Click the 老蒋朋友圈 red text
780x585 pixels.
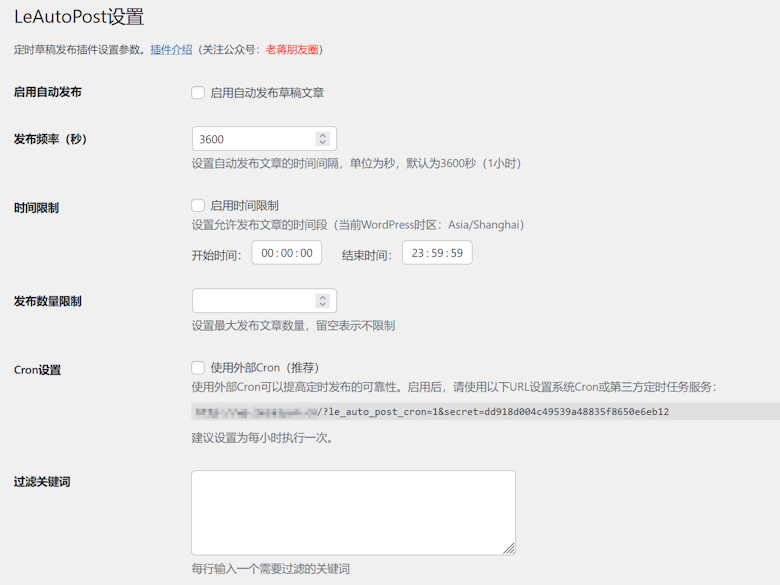[292, 49]
